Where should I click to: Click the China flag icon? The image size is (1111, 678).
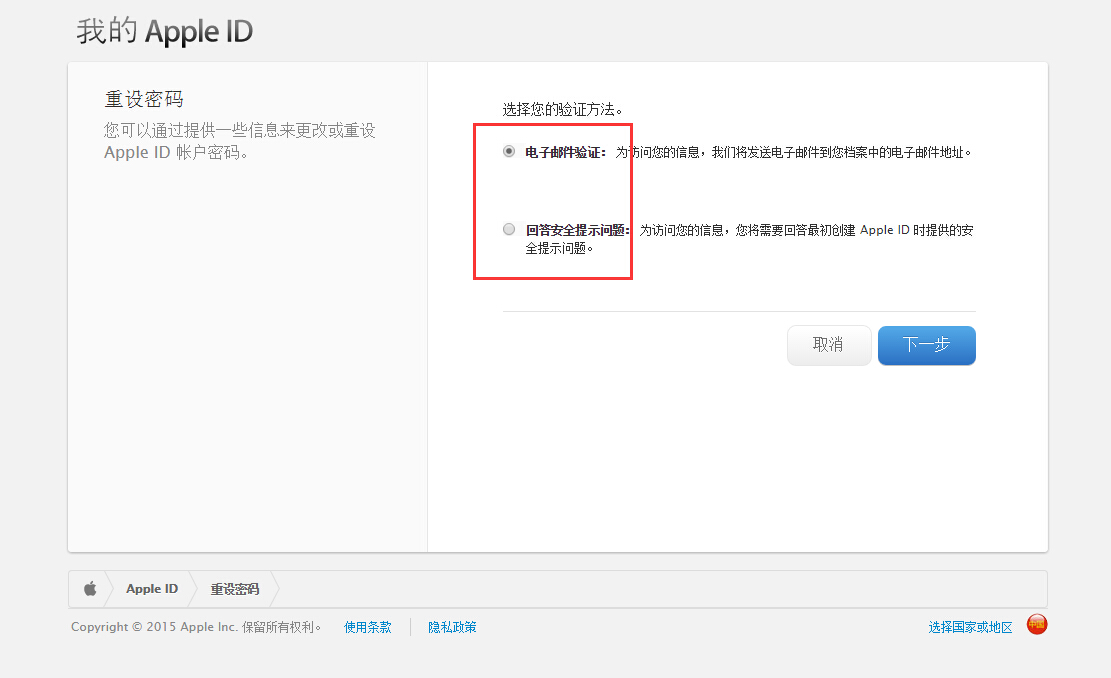click(1037, 624)
